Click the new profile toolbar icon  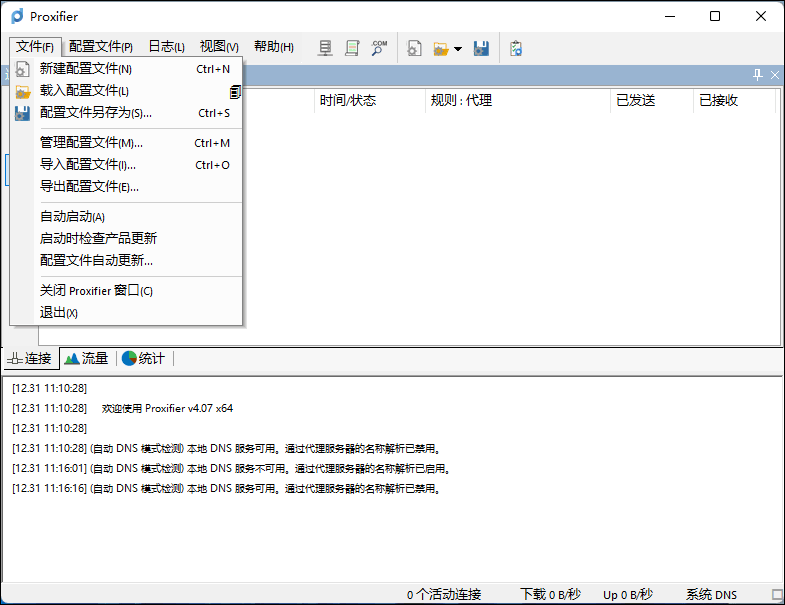[x=415, y=47]
